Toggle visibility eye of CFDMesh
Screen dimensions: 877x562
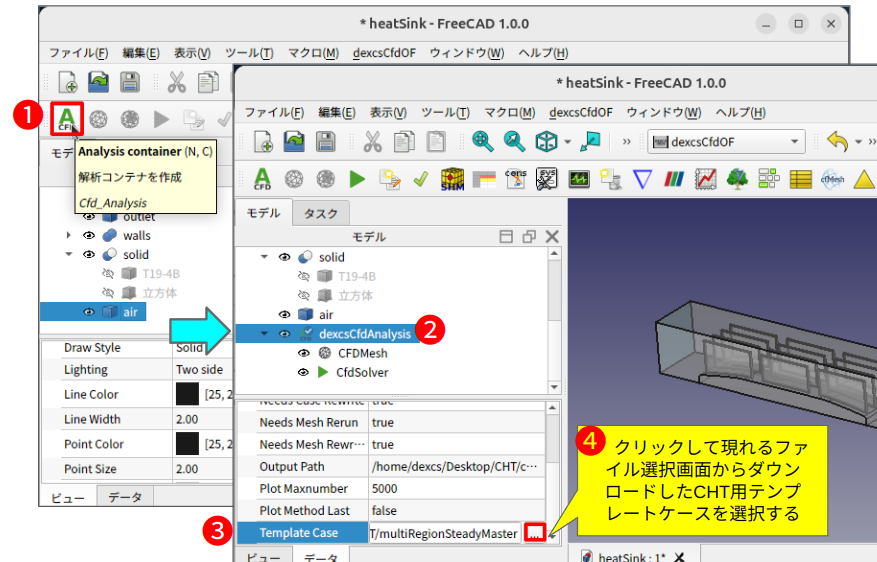(303, 353)
